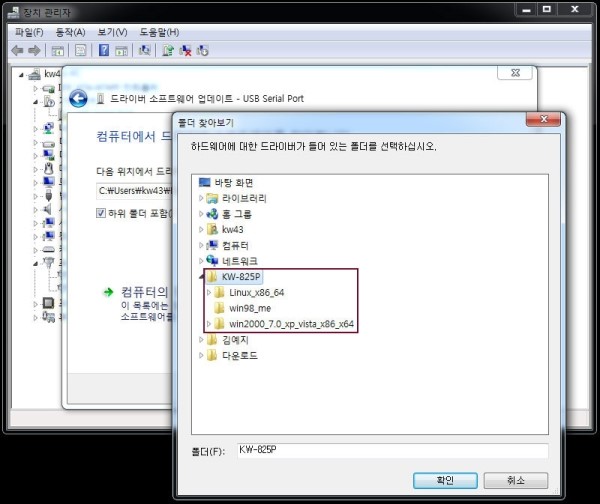Open the 도움말(H) menu
The image size is (600, 504).
coord(159,32)
